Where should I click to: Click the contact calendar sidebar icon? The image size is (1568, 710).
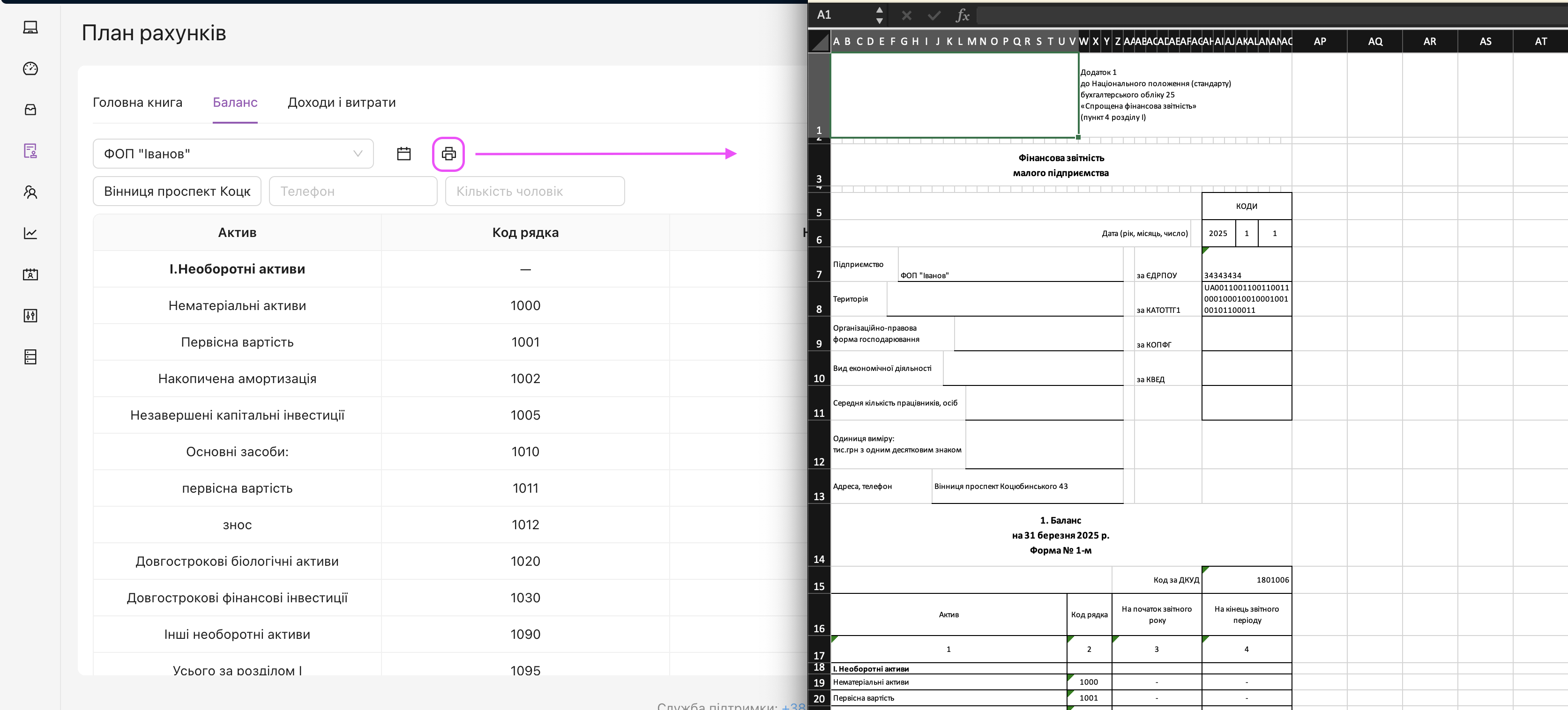click(x=30, y=274)
